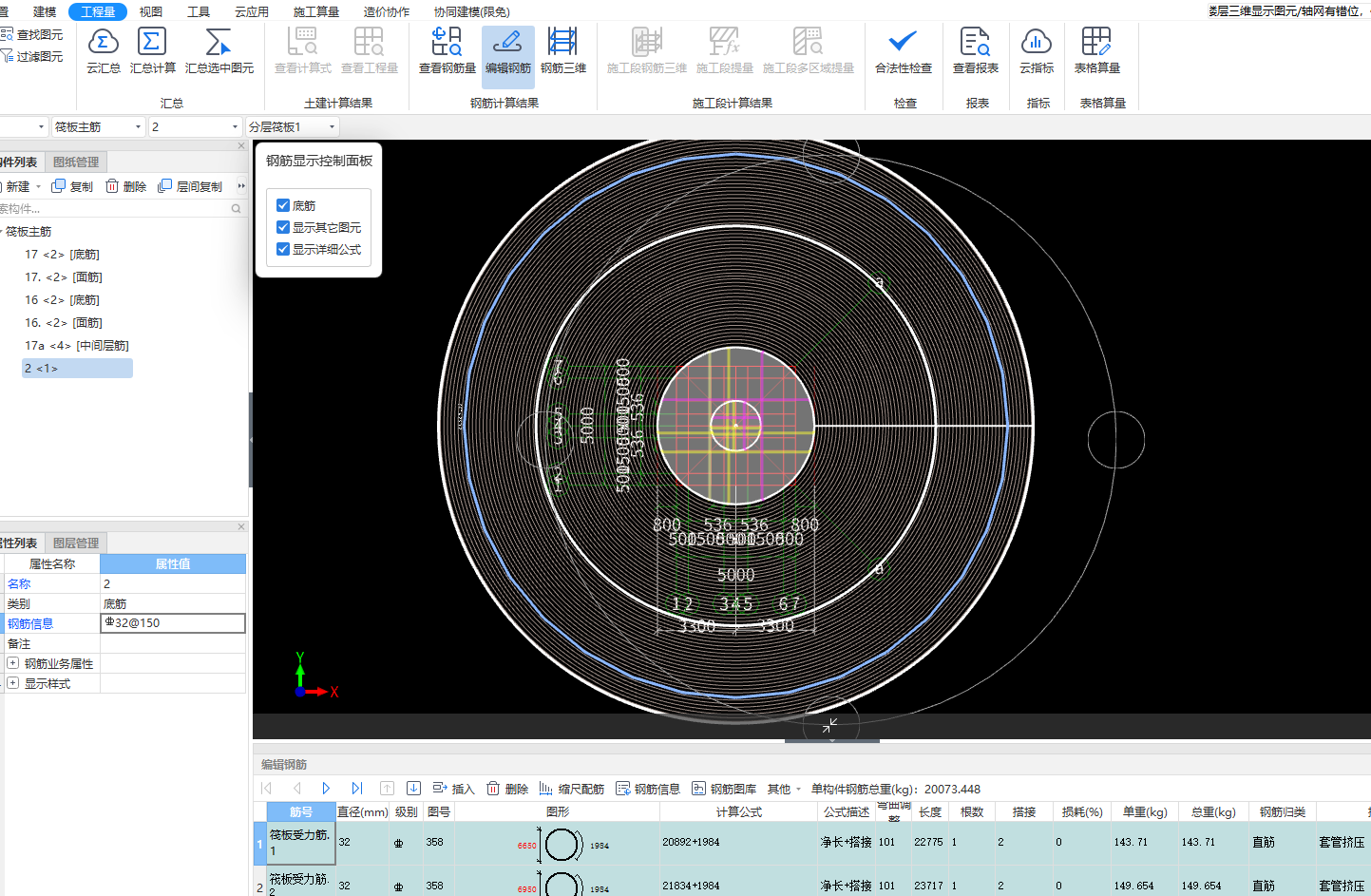Open 云汇总 cloud summary tool

tap(103, 51)
